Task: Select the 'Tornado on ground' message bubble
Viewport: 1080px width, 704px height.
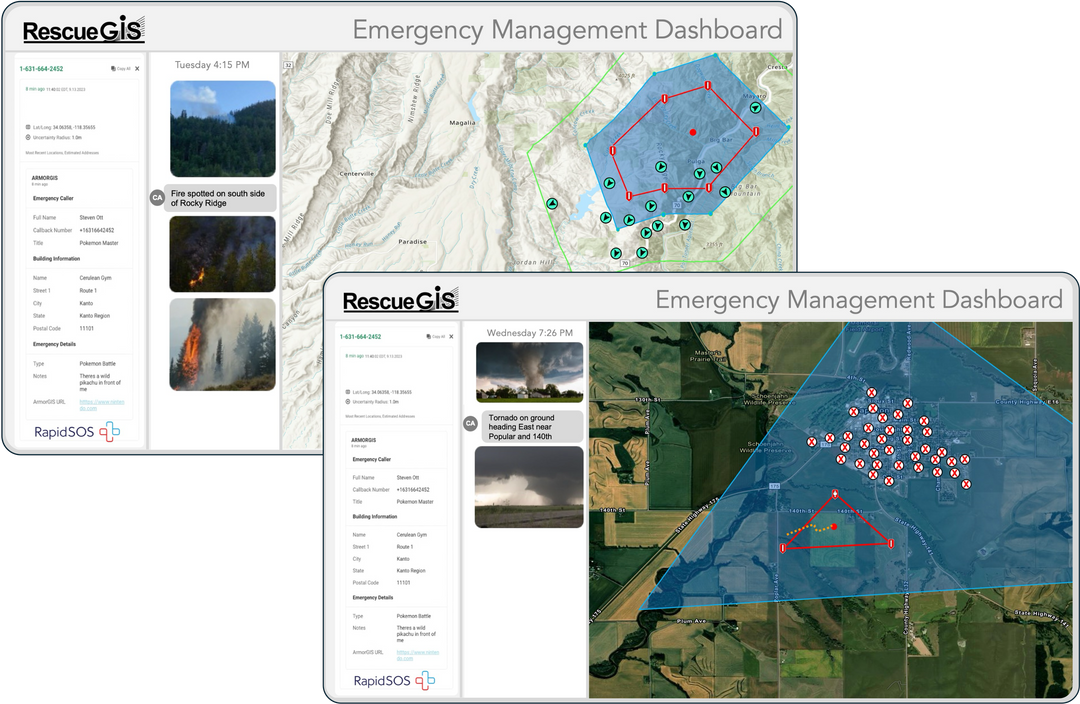Action: (x=531, y=426)
